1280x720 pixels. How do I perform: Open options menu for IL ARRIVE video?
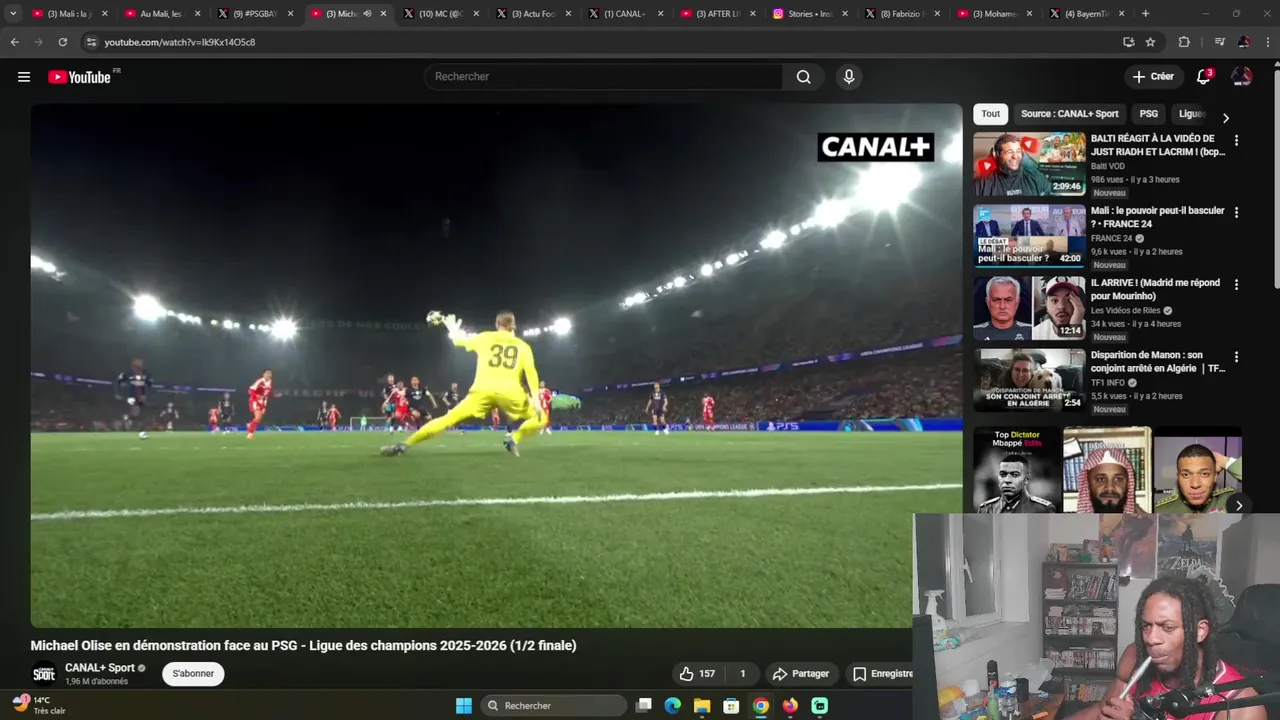1236,285
